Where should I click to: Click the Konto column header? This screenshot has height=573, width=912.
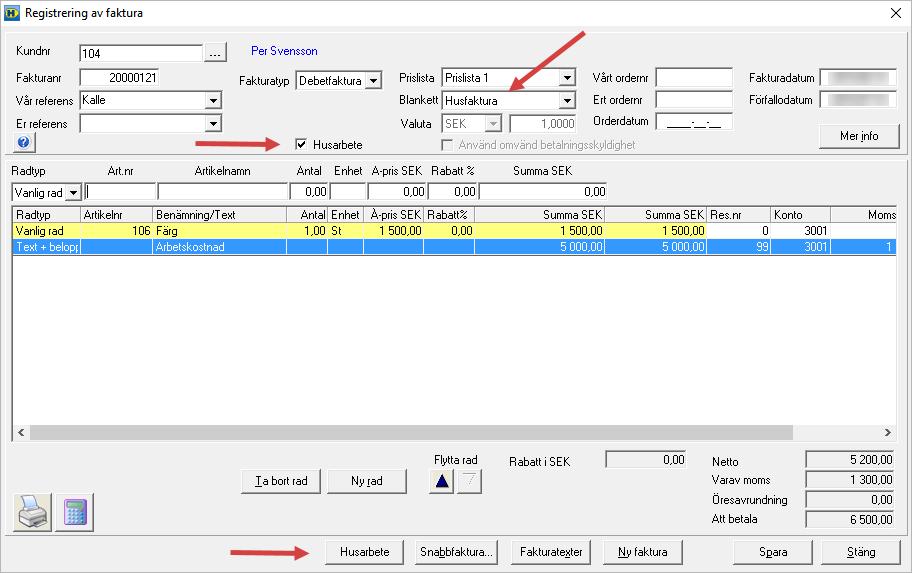800,215
